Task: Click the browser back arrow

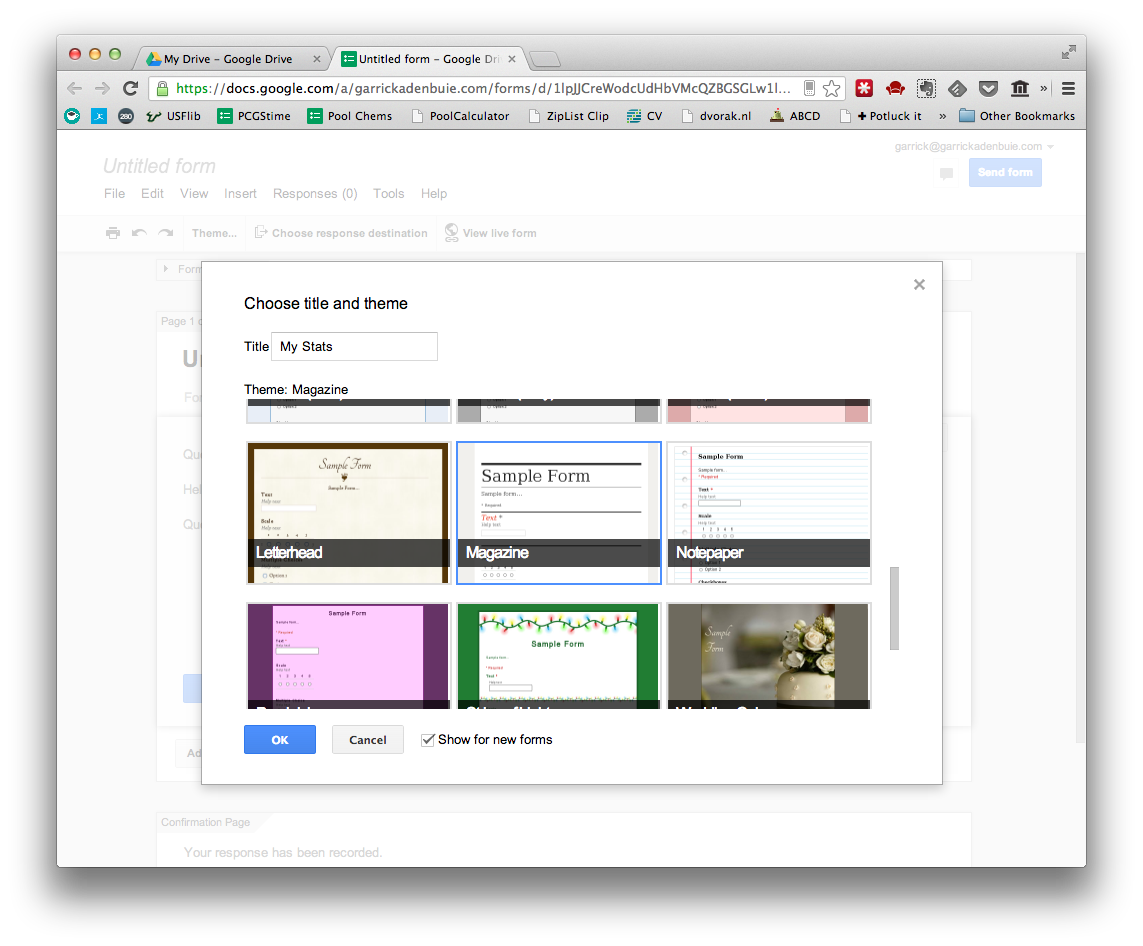Action: [x=74, y=89]
